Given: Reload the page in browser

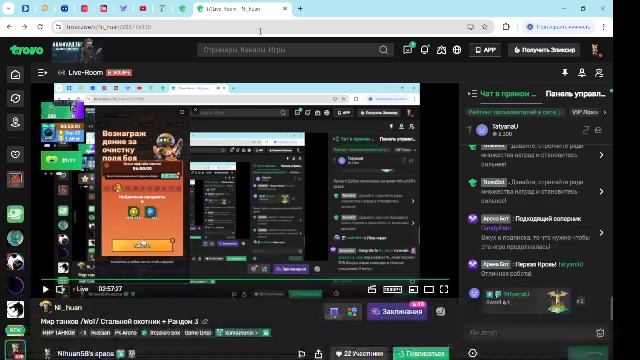Looking at the screenshot, I should tap(40, 27).
